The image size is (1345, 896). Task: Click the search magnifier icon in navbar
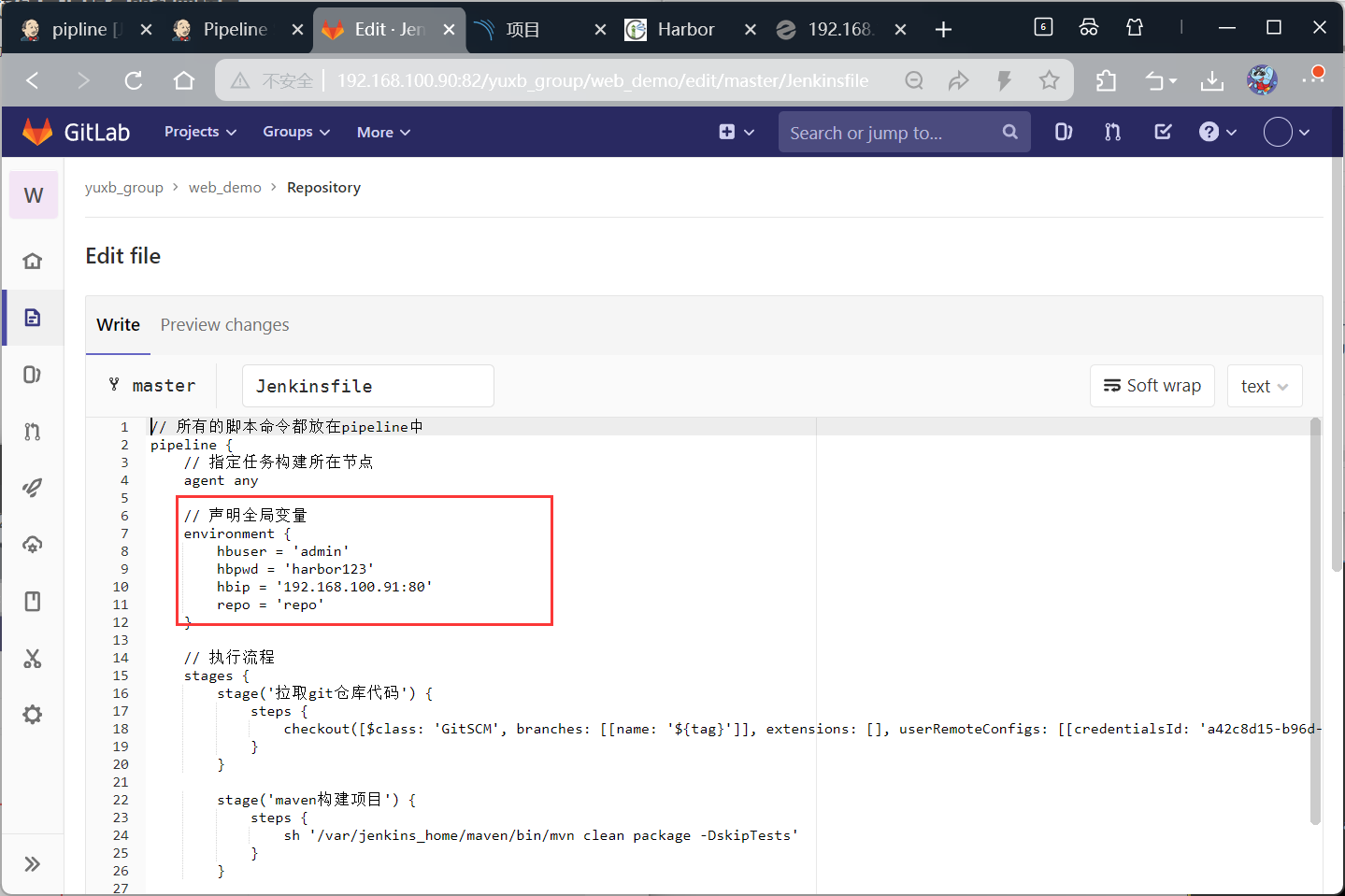1009,132
